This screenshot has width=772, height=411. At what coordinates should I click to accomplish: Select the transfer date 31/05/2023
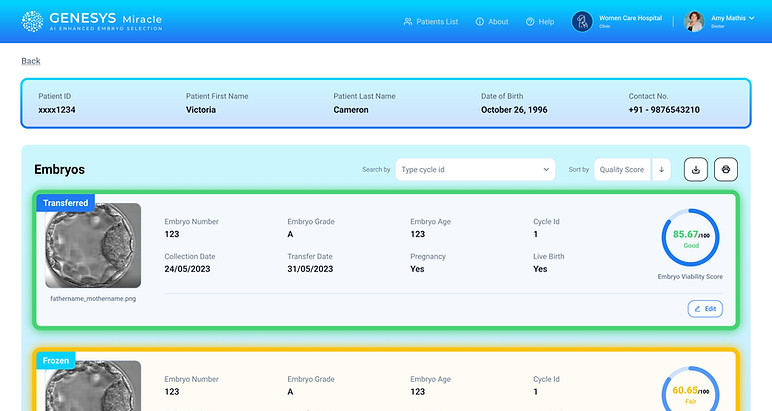[x=310, y=269]
